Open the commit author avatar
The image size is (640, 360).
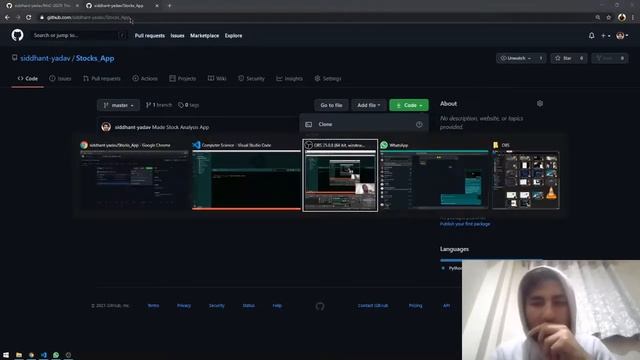(106, 127)
